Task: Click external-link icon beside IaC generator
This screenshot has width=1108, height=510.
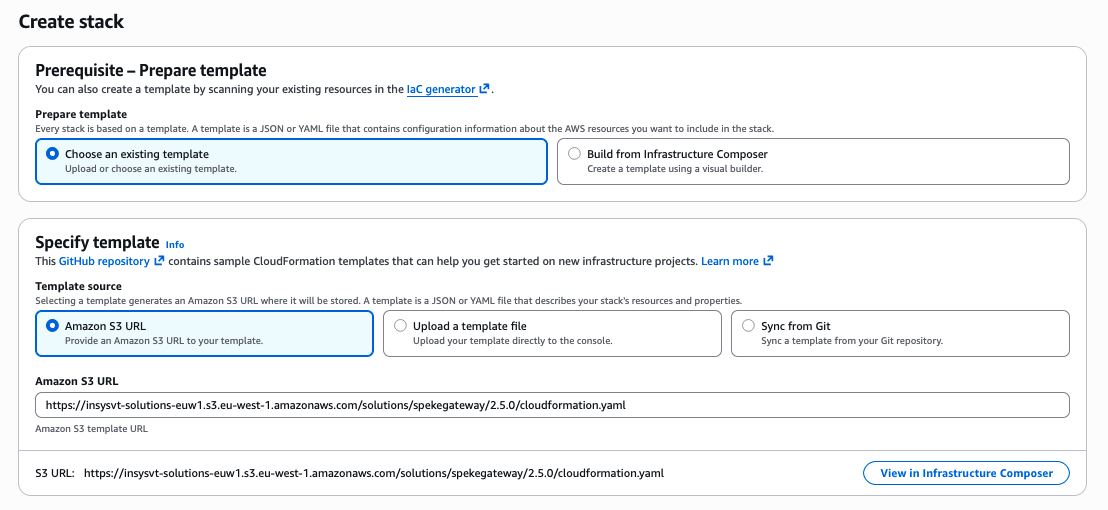Action: [x=485, y=89]
